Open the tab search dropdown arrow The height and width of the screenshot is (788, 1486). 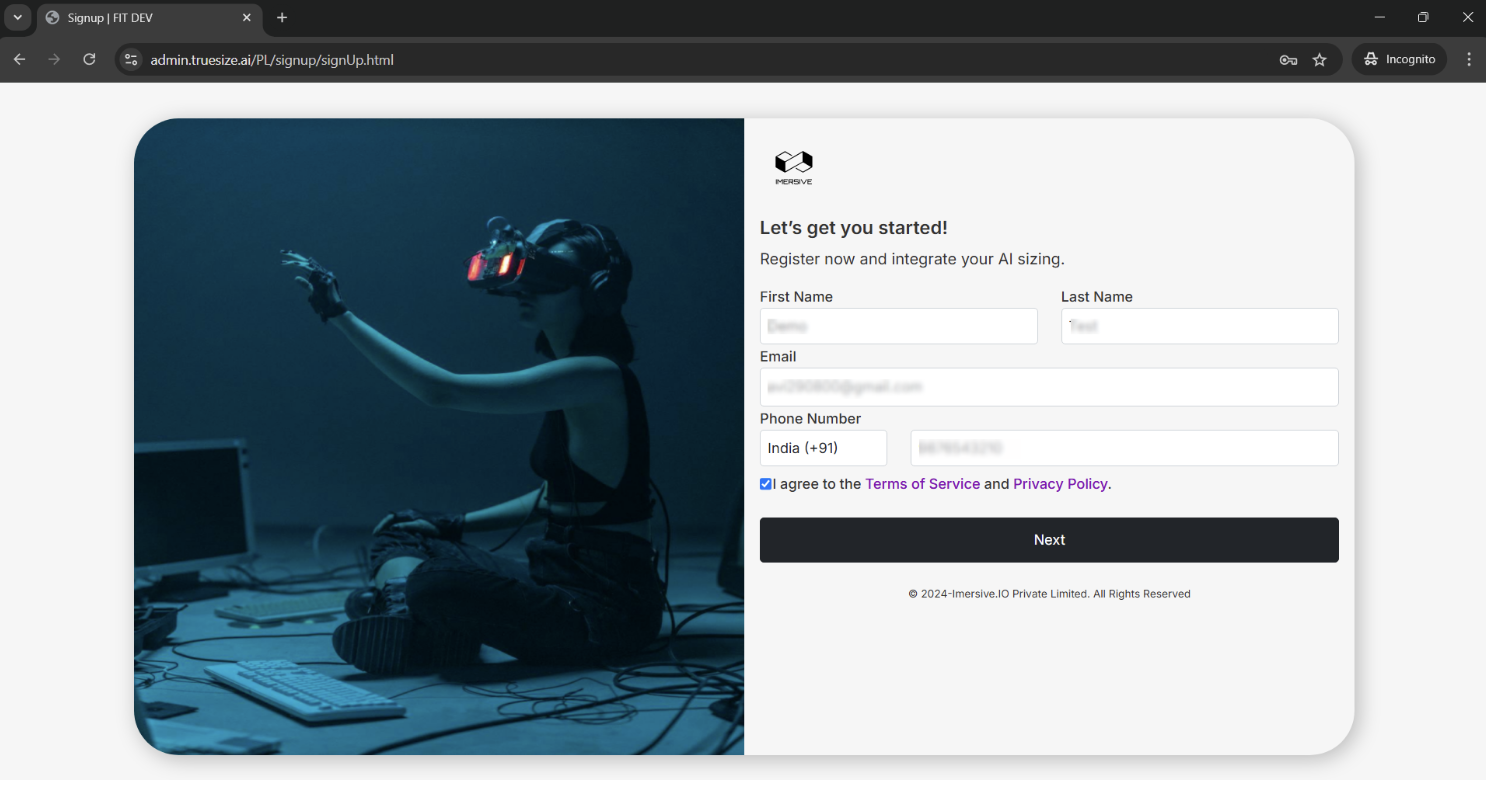(17, 18)
